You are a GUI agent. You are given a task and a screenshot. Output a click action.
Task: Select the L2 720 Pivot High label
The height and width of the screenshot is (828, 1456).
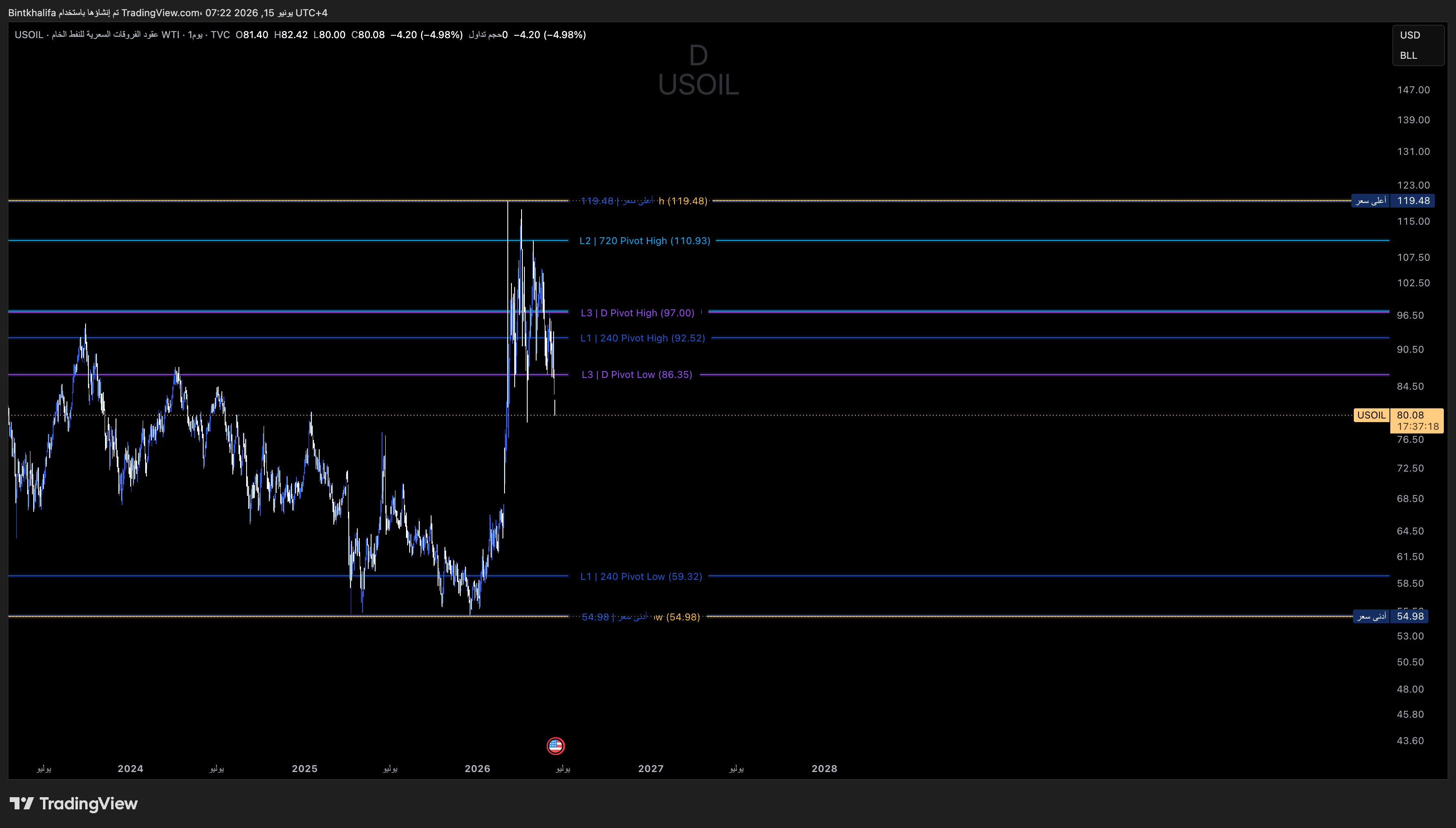pos(644,240)
